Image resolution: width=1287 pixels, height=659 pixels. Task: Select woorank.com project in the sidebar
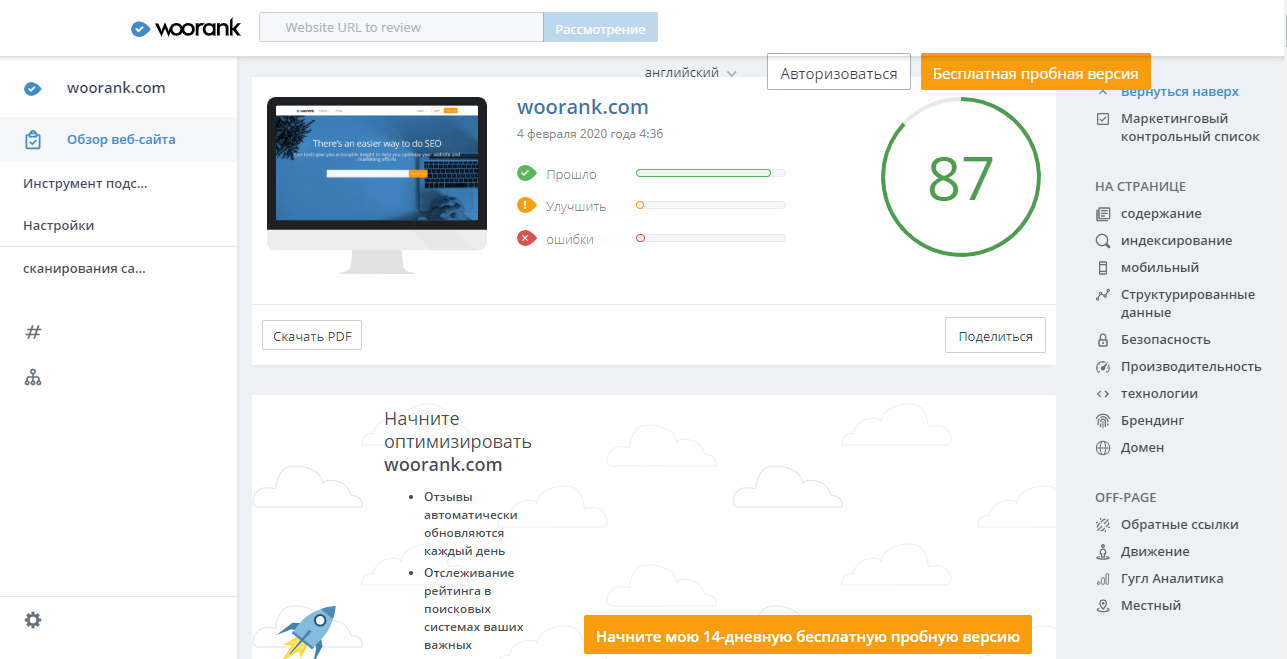[x=118, y=88]
